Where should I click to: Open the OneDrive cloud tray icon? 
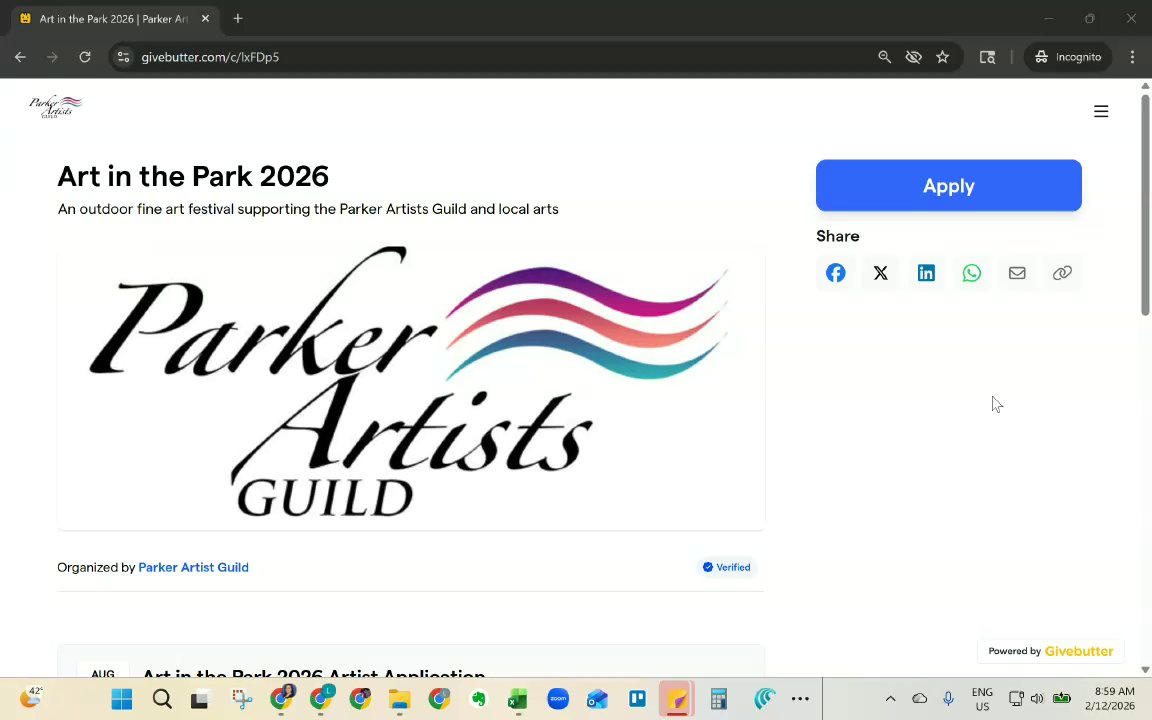click(920, 699)
